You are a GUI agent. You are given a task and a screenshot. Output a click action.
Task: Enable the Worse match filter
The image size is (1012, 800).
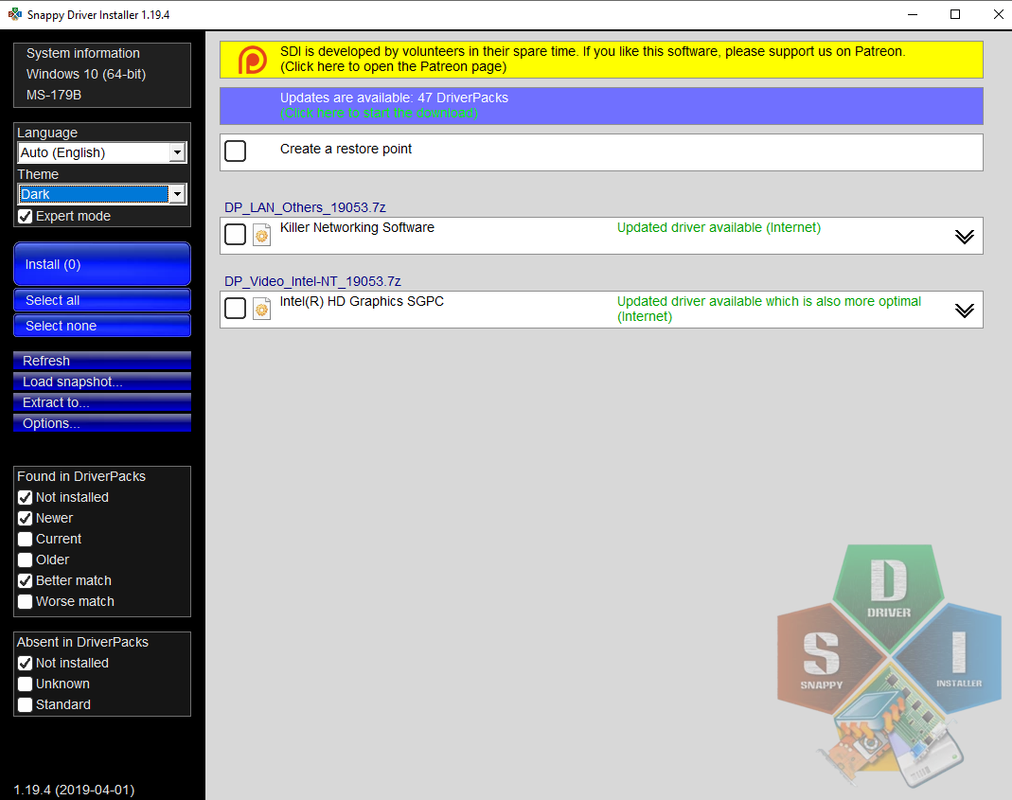click(25, 601)
